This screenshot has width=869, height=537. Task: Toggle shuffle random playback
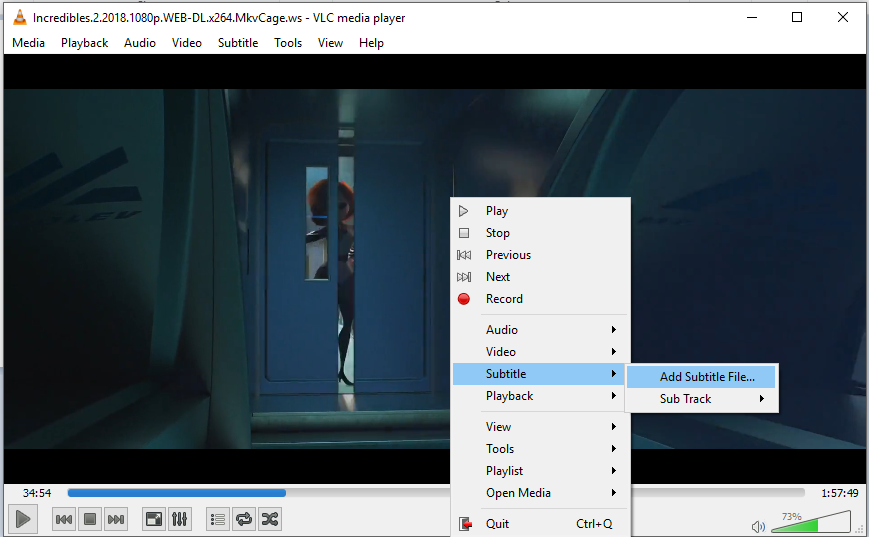point(270,519)
